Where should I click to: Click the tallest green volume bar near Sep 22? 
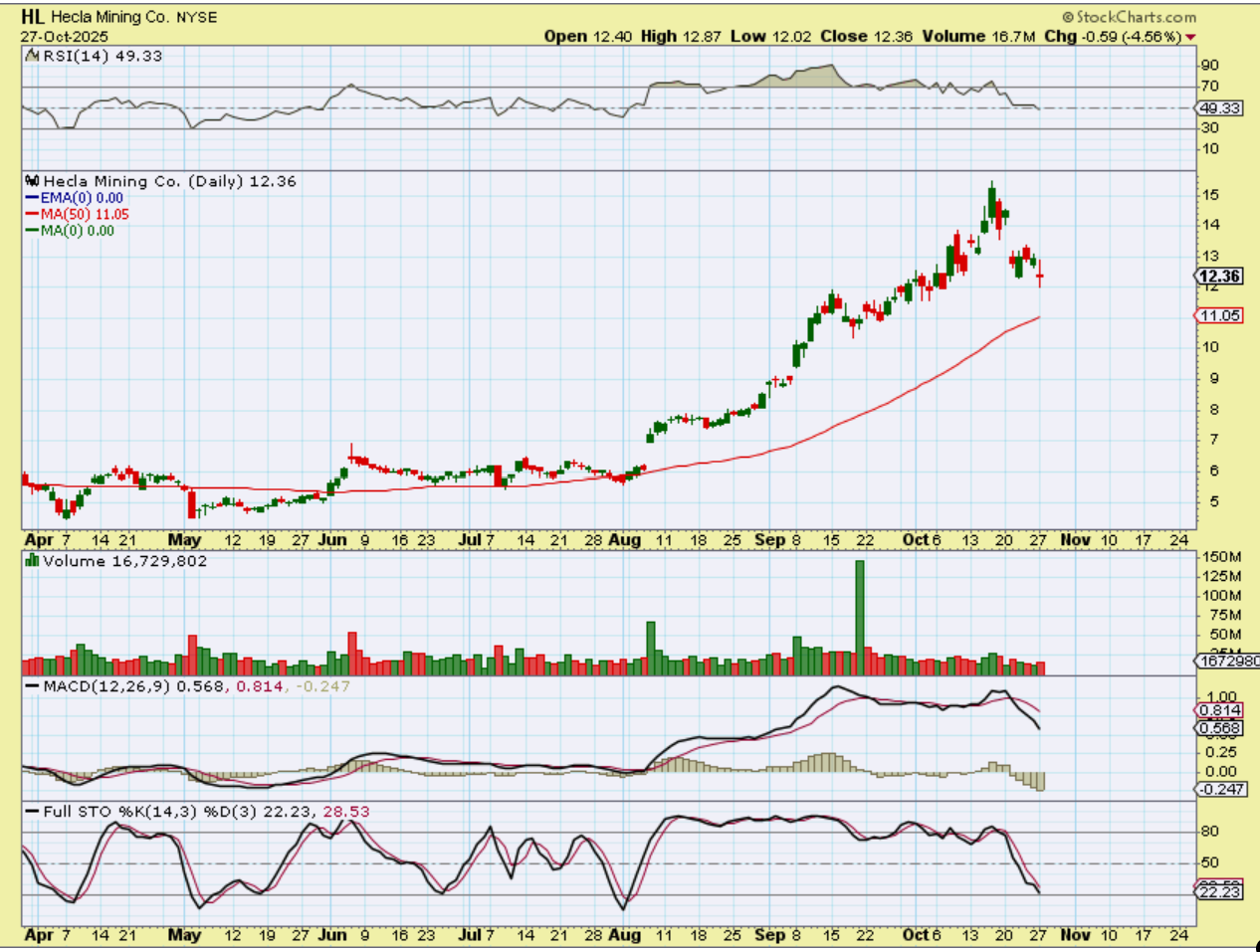(x=860, y=618)
